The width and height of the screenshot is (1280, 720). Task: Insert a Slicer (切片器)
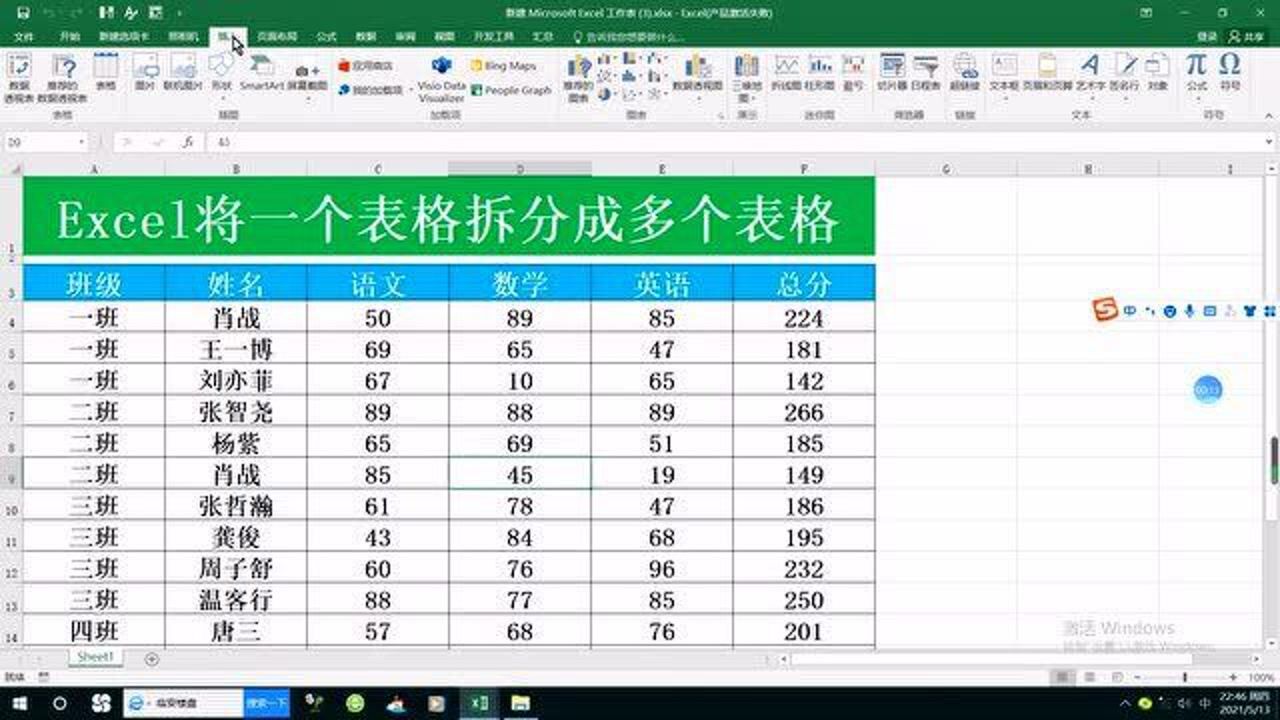pos(891,73)
